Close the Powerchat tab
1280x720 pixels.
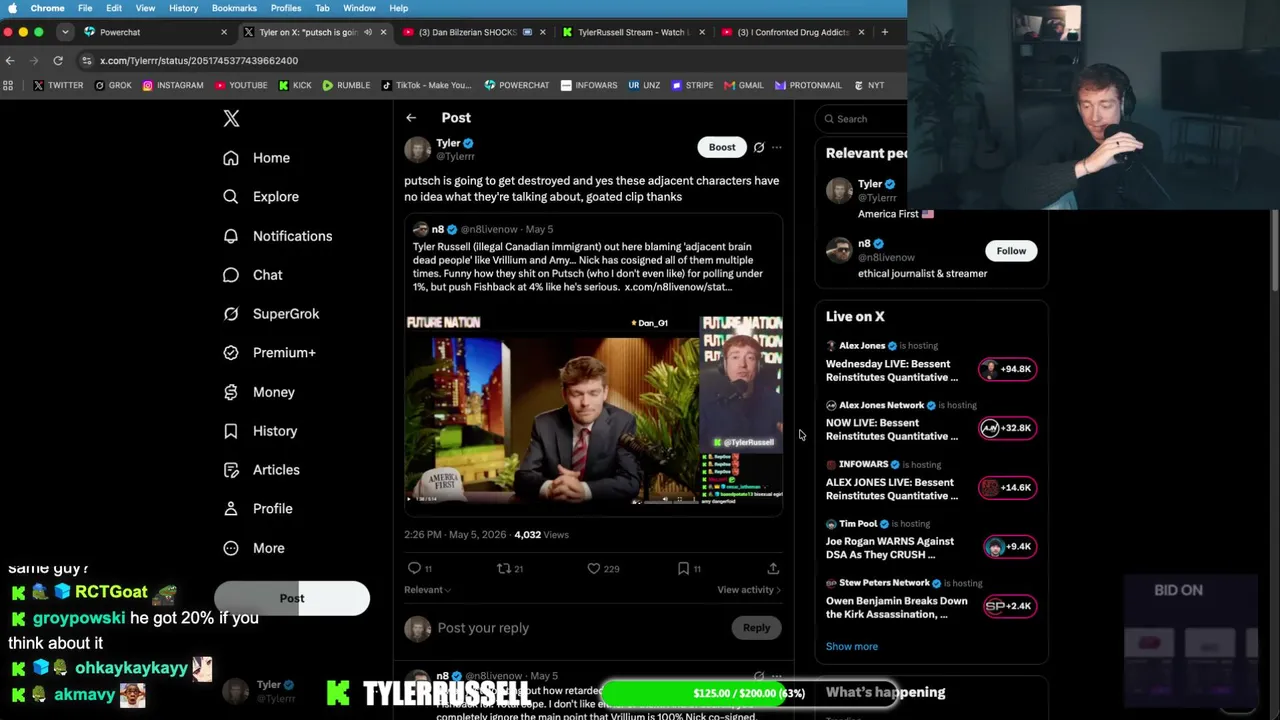tap(224, 32)
